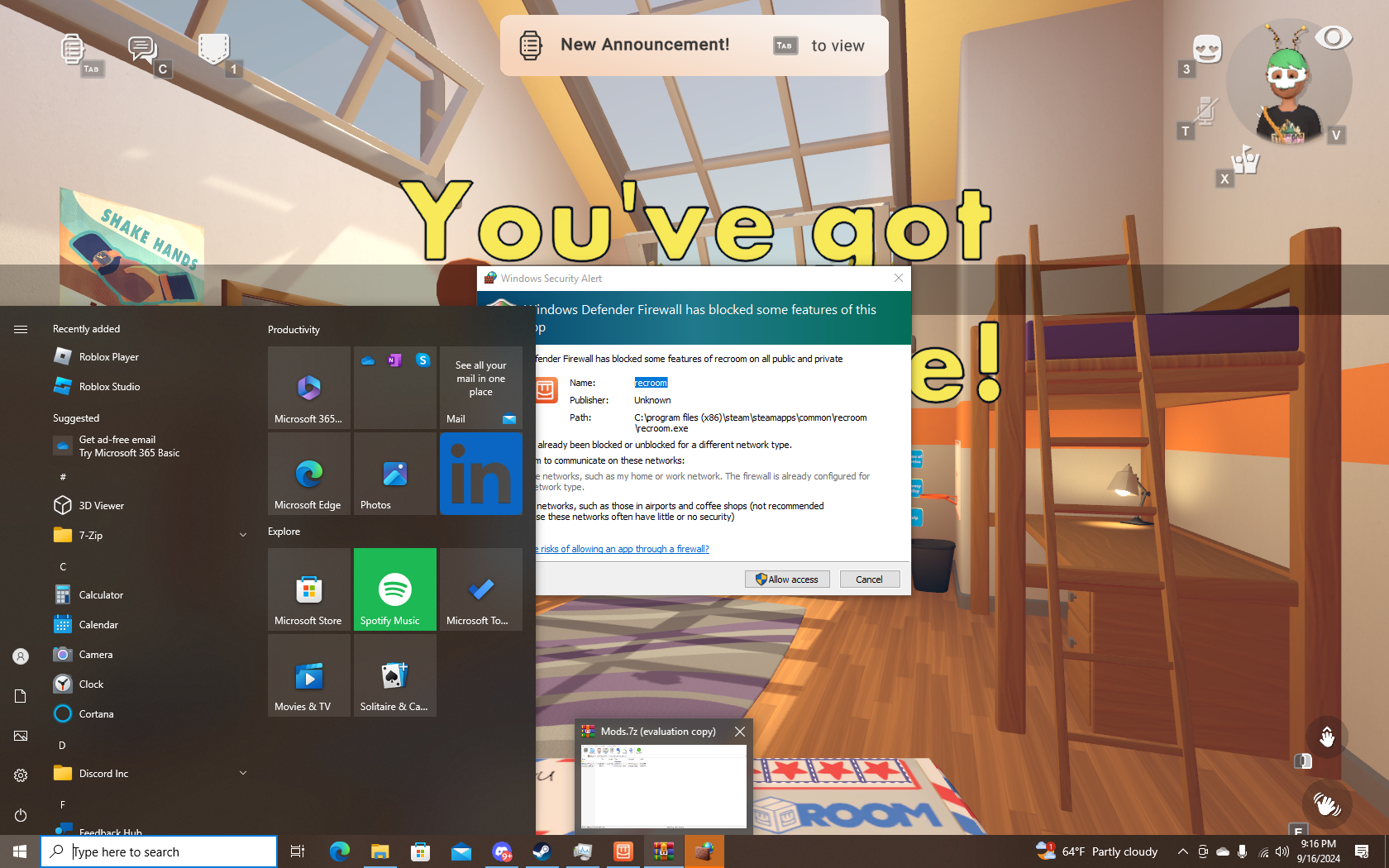Image resolution: width=1389 pixels, height=868 pixels.
Task: Launch Roblox Studio from Recently added
Action: 149,387
